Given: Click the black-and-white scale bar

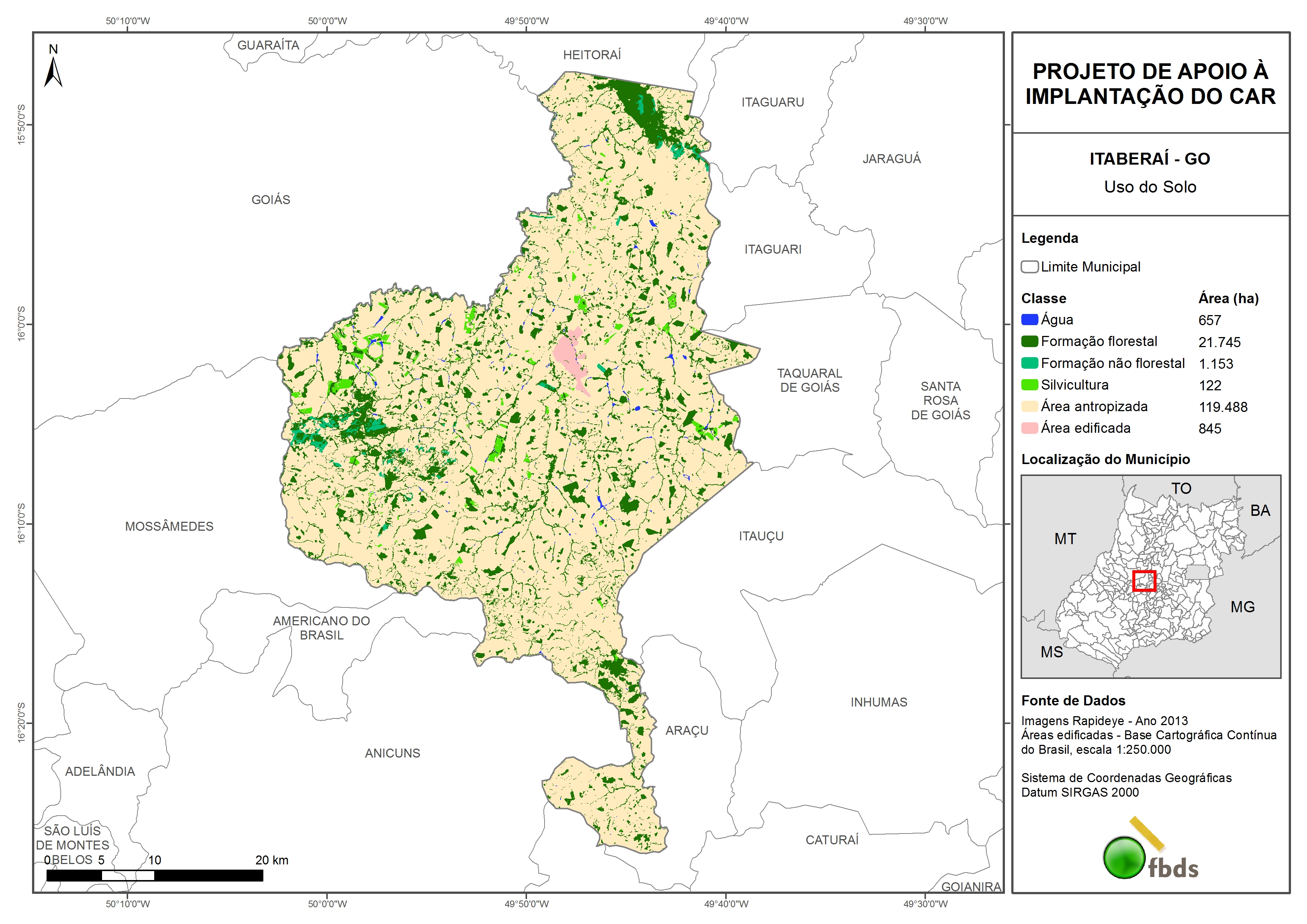Looking at the screenshot, I should point(154,875).
